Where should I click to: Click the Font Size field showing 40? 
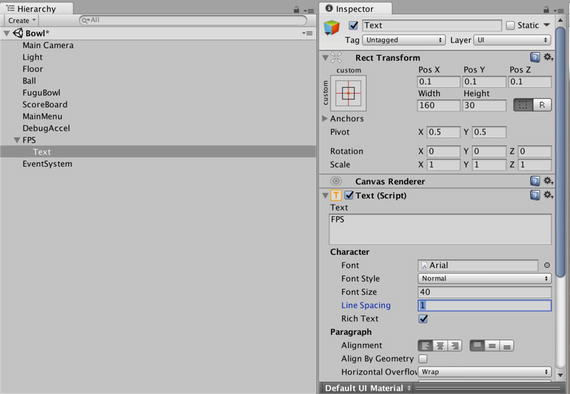point(485,292)
